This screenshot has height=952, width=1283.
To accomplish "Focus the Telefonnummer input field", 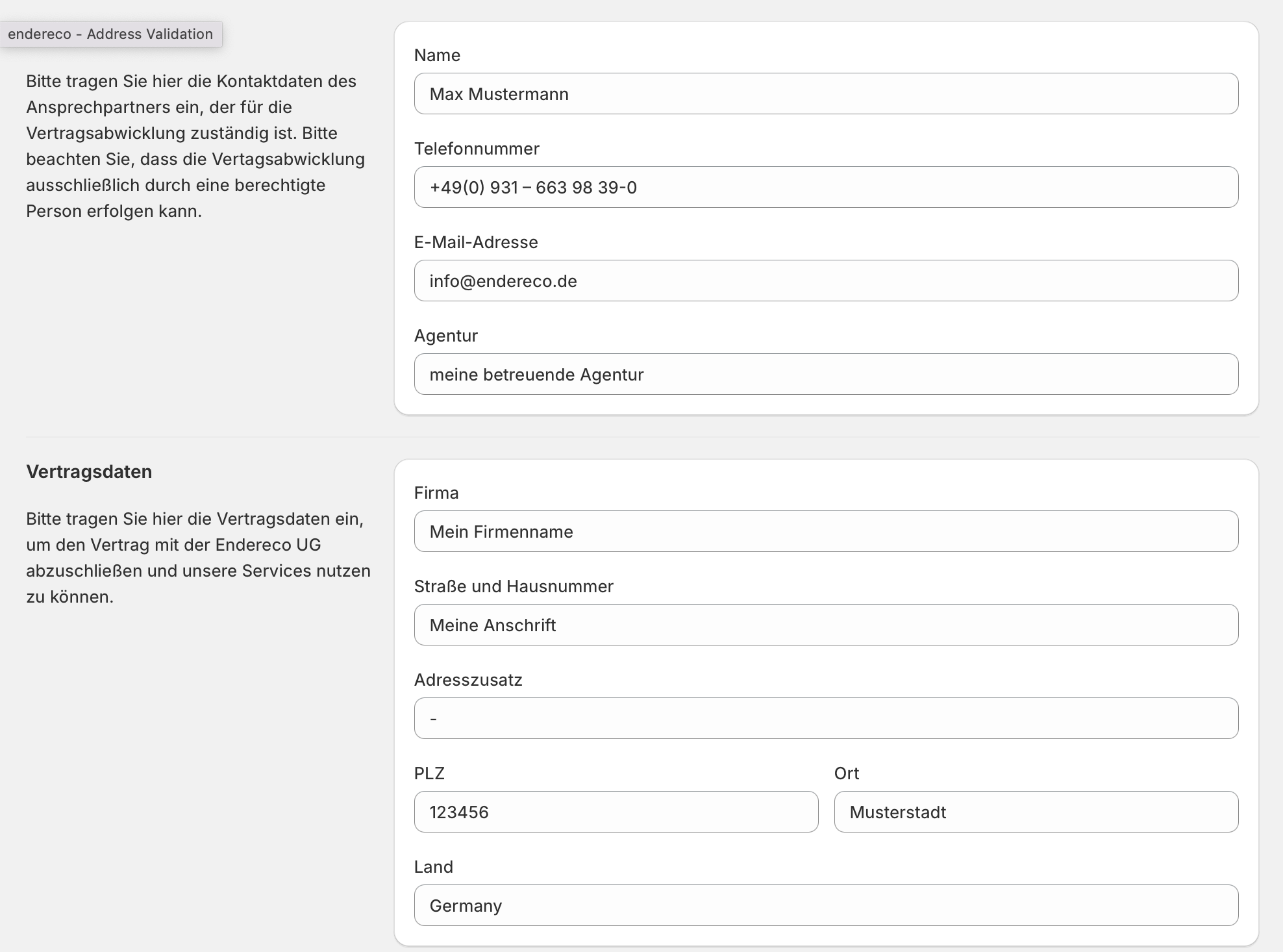I will (x=826, y=187).
